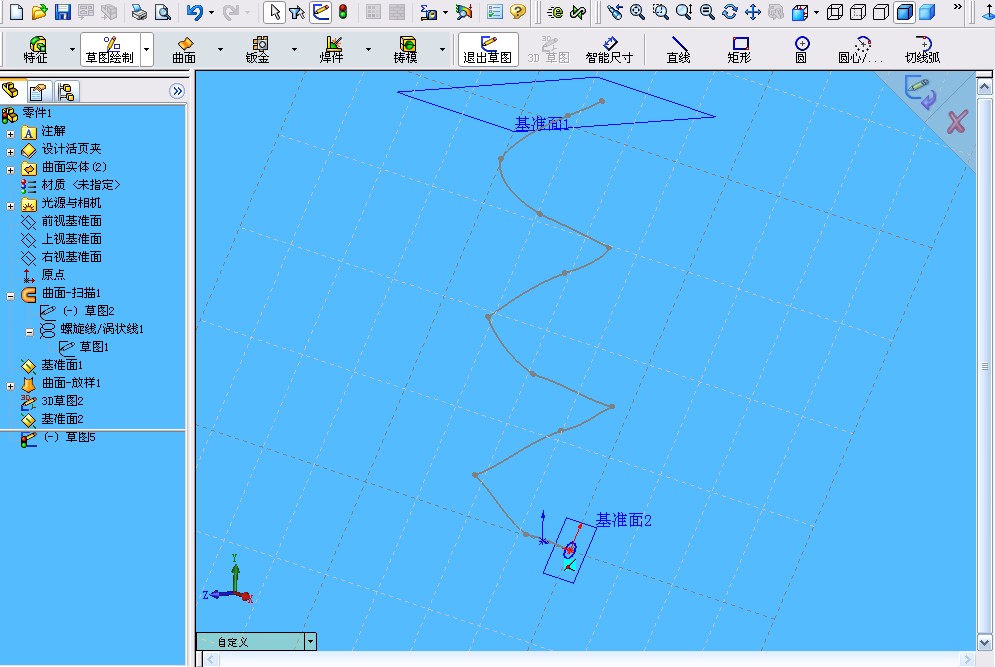Rebuild the model with the traffic light icon
The image size is (995, 667).
click(x=343, y=11)
